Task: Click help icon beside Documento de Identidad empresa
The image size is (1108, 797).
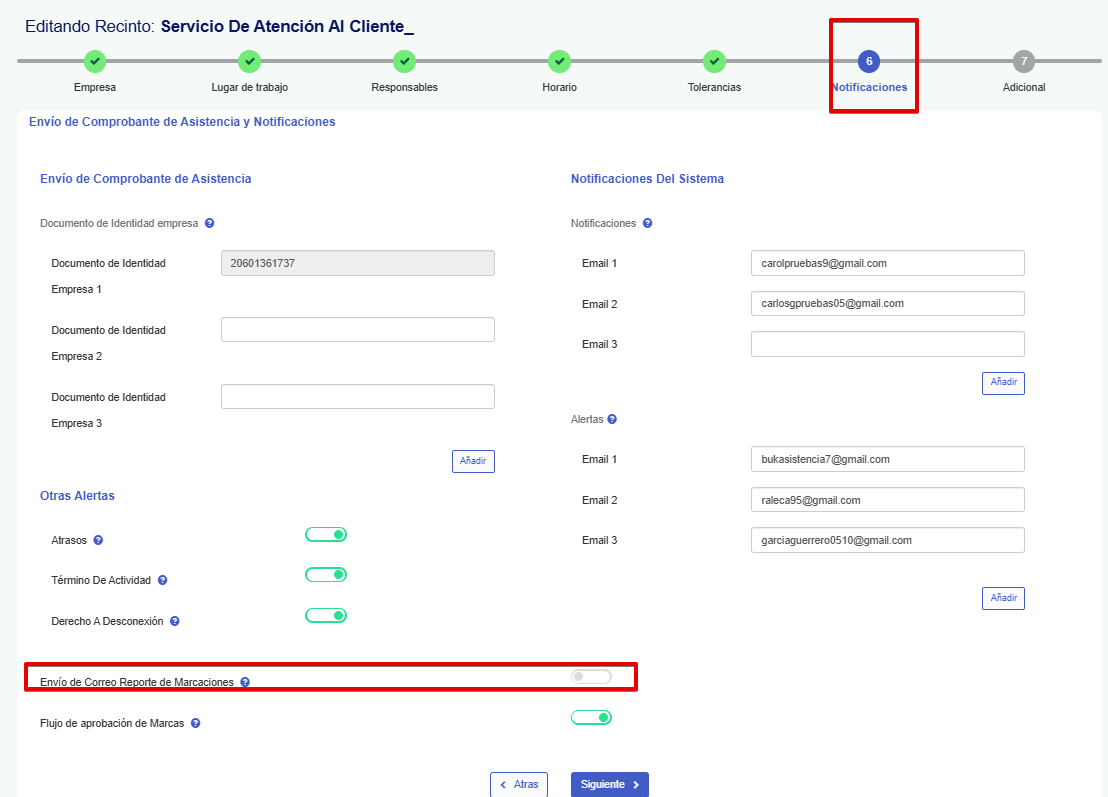Action: pos(209,224)
